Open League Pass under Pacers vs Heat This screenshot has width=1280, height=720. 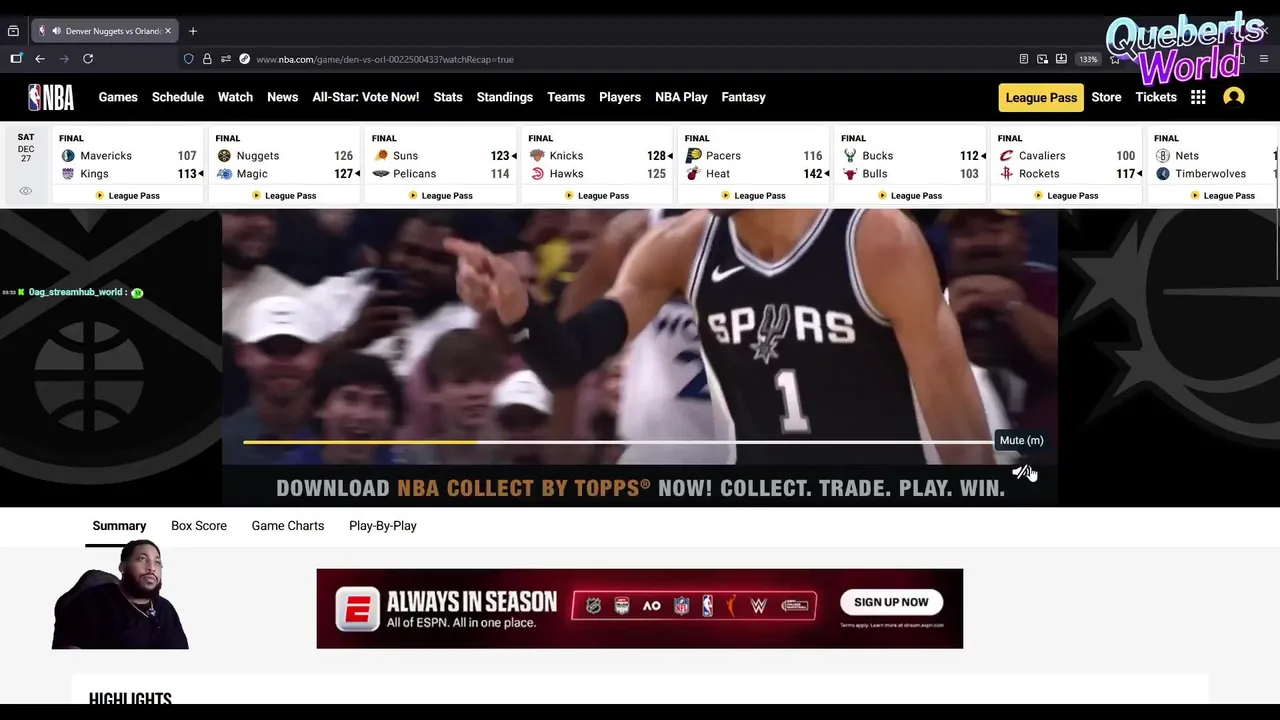tap(753, 196)
